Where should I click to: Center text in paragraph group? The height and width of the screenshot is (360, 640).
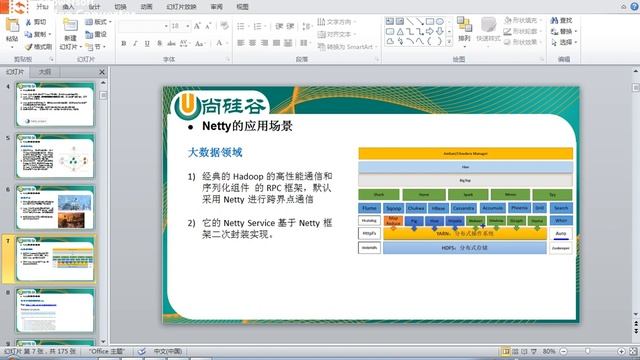coord(253,43)
